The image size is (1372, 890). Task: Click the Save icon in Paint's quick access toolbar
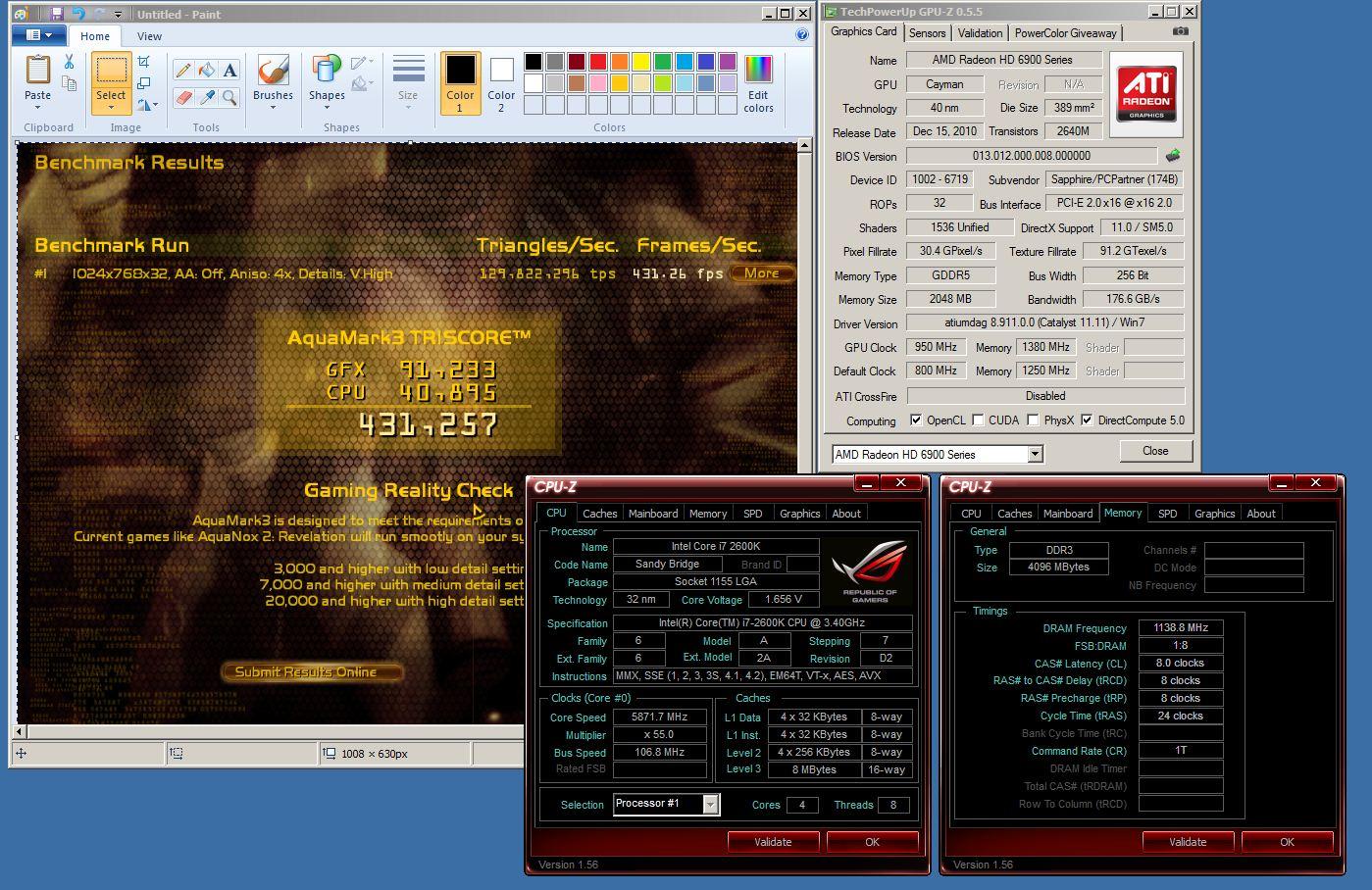pos(57,14)
